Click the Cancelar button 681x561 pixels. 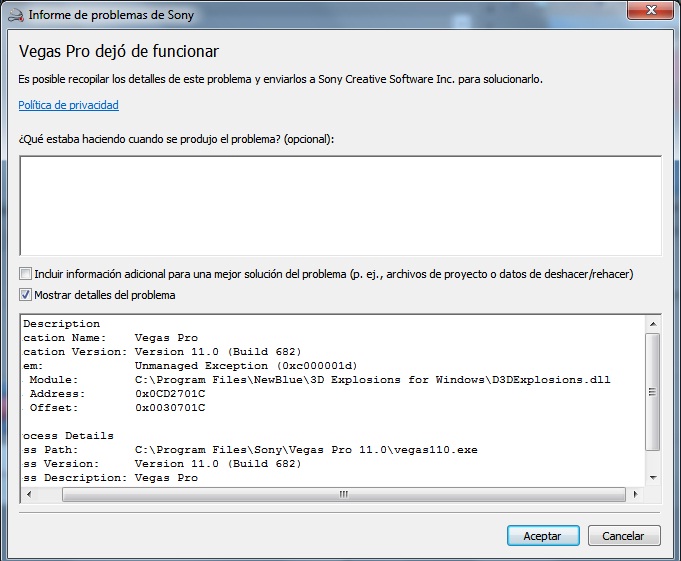click(x=624, y=536)
